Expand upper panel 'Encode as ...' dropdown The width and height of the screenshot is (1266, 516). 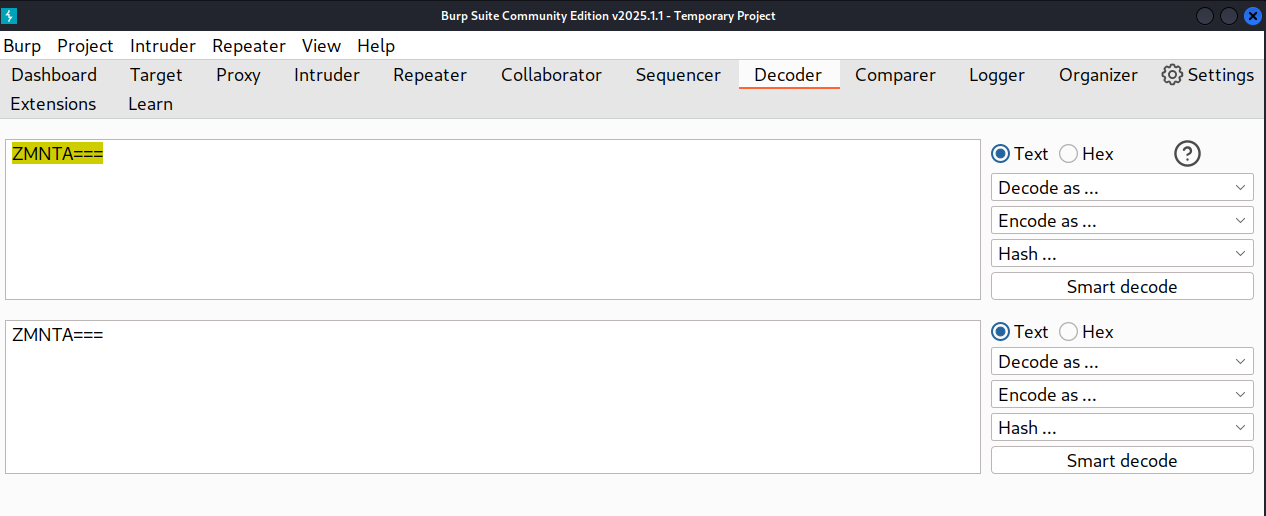(1122, 220)
